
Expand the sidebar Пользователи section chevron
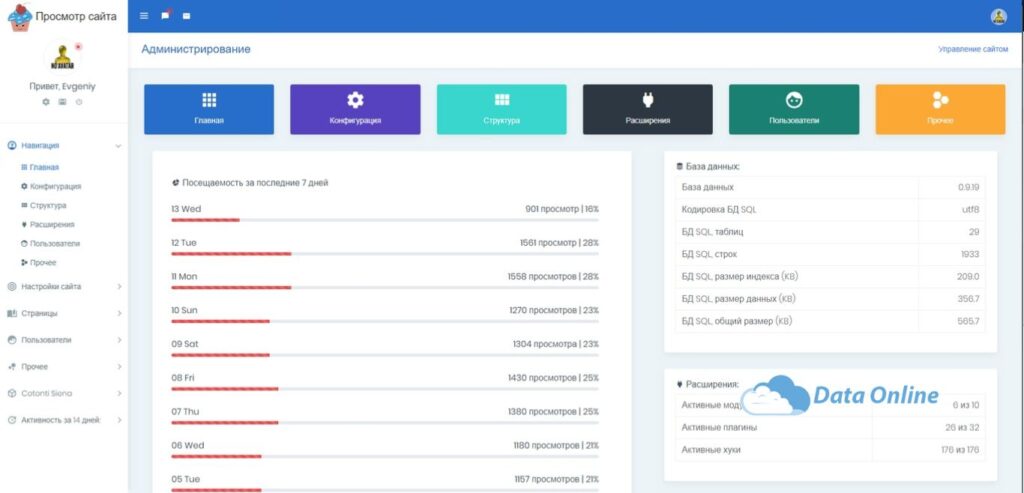click(x=120, y=340)
